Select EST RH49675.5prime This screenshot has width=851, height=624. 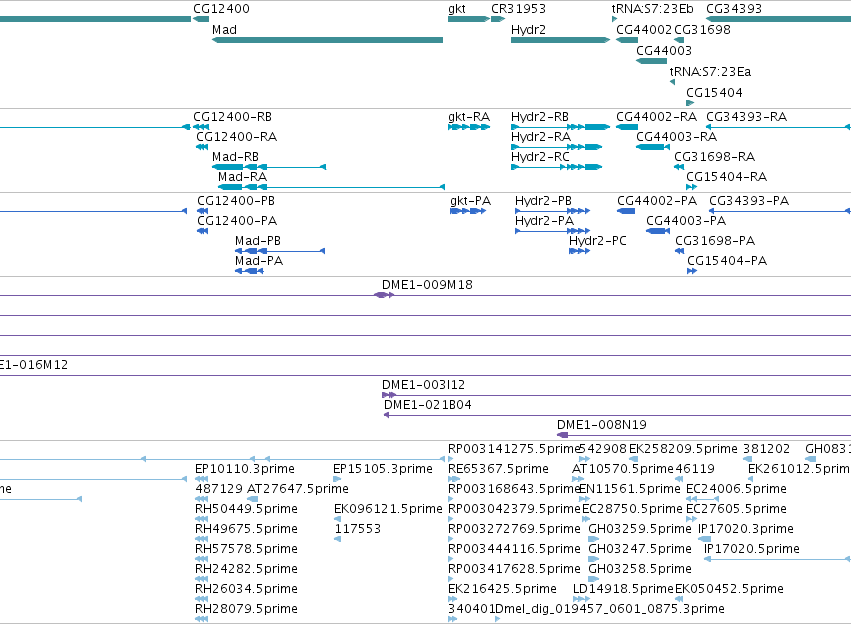coord(246,529)
